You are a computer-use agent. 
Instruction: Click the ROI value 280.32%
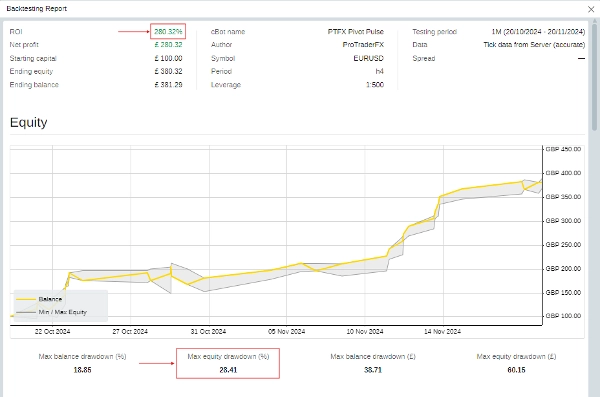point(168,31)
